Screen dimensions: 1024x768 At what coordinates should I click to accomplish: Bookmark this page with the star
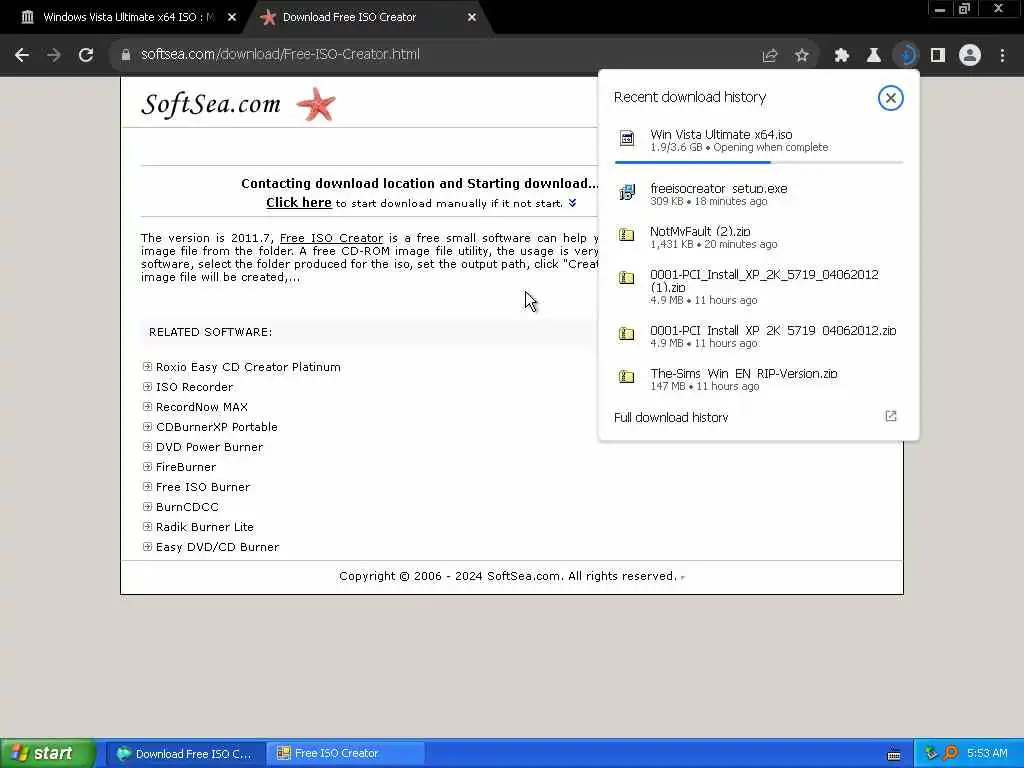pos(802,56)
